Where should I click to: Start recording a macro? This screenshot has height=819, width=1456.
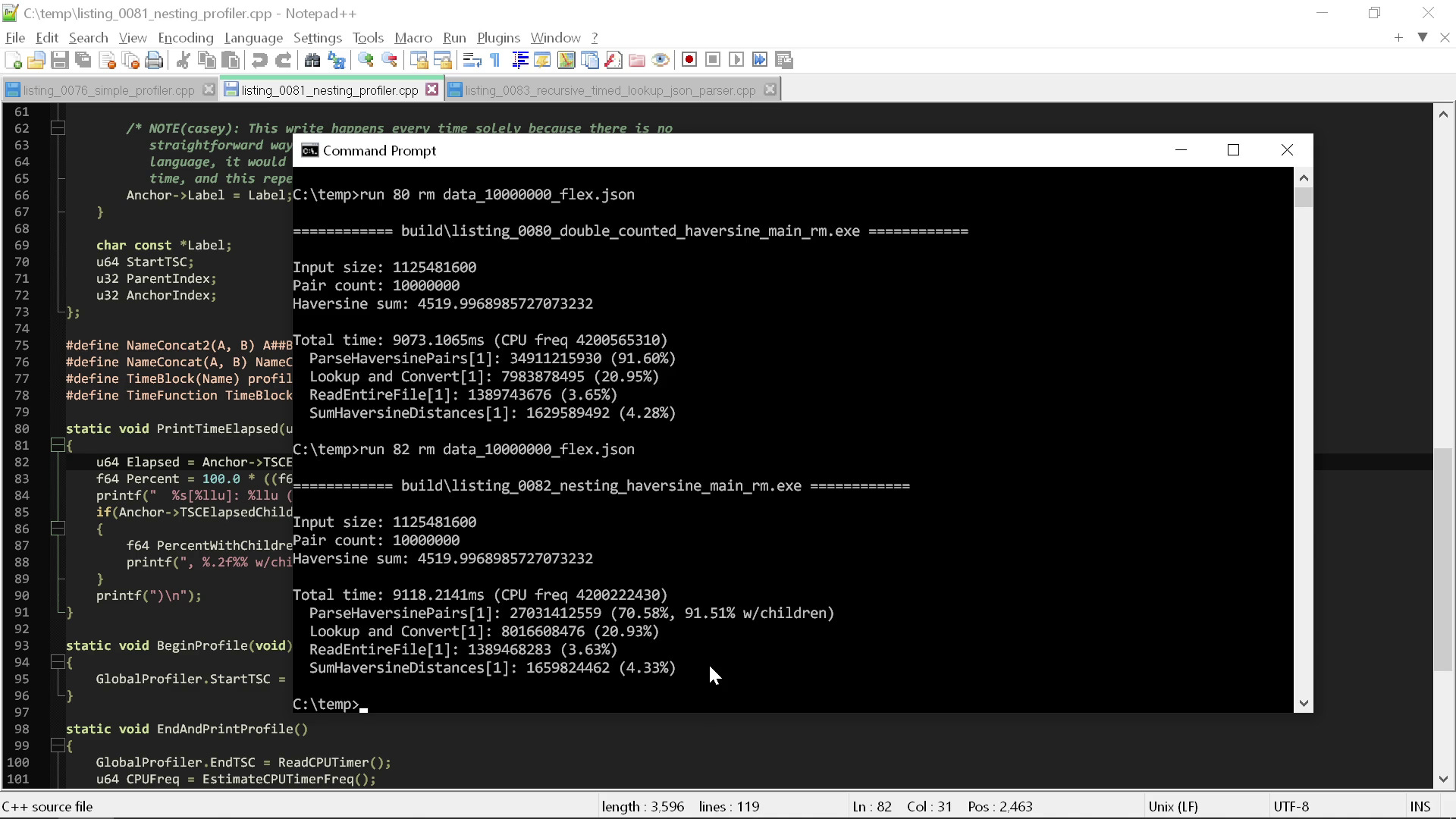(689, 60)
